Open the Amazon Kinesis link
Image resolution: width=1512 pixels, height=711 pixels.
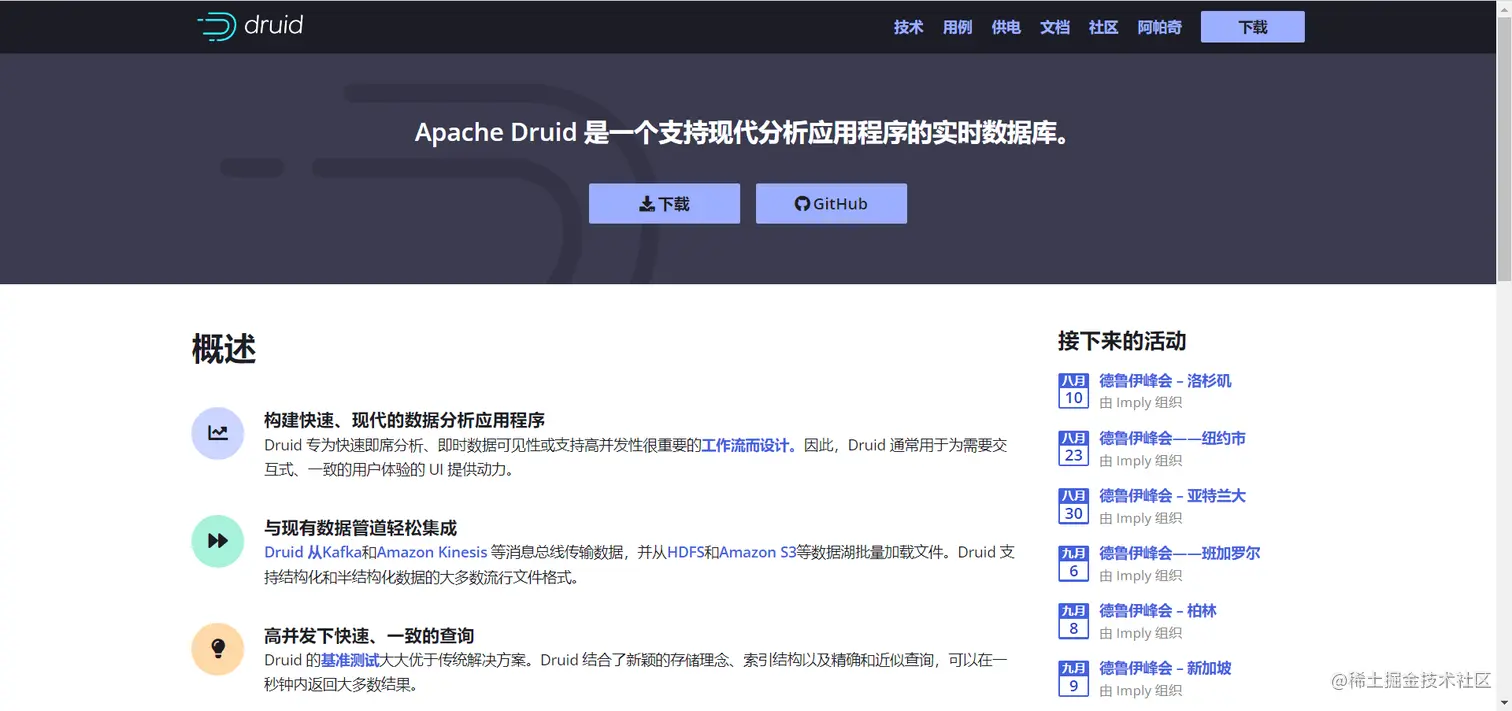pyautogui.click(x=432, y=552)
